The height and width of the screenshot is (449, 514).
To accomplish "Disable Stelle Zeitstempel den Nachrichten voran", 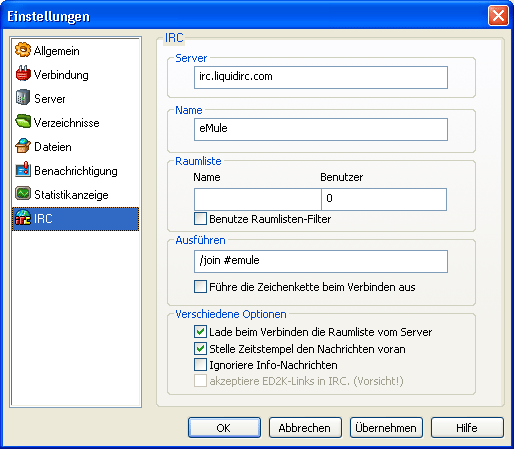I will [200, 349].
